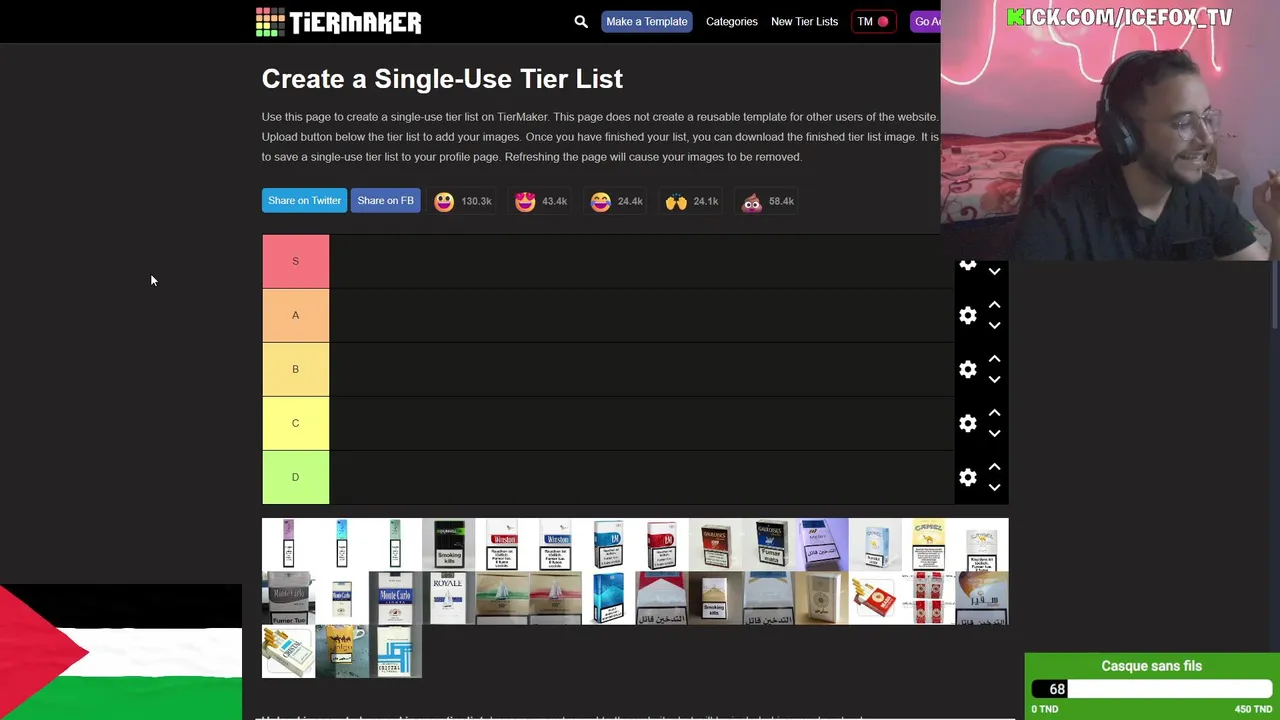This screenshot has width=1280, height=720.
Task: Move tier A row up
Action: pos(994,305)
